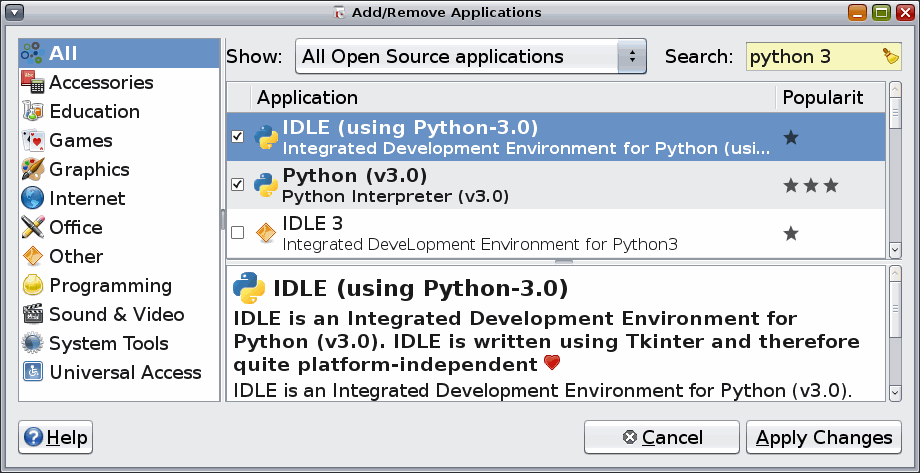Select the System Tools category
Screen dimensions: 920x473
coord(110,344)
